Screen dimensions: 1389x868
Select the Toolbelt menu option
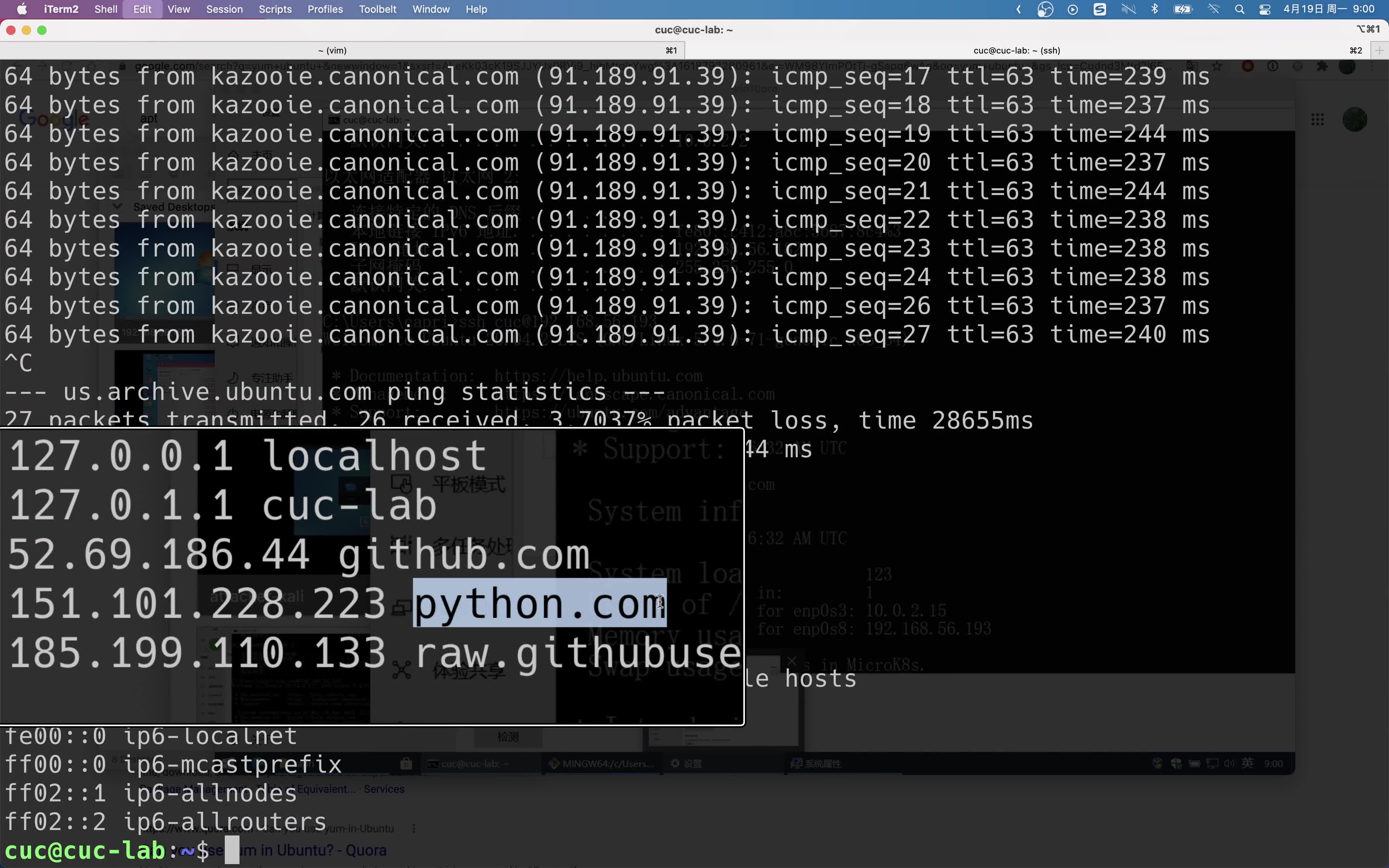tap(378, 9)
